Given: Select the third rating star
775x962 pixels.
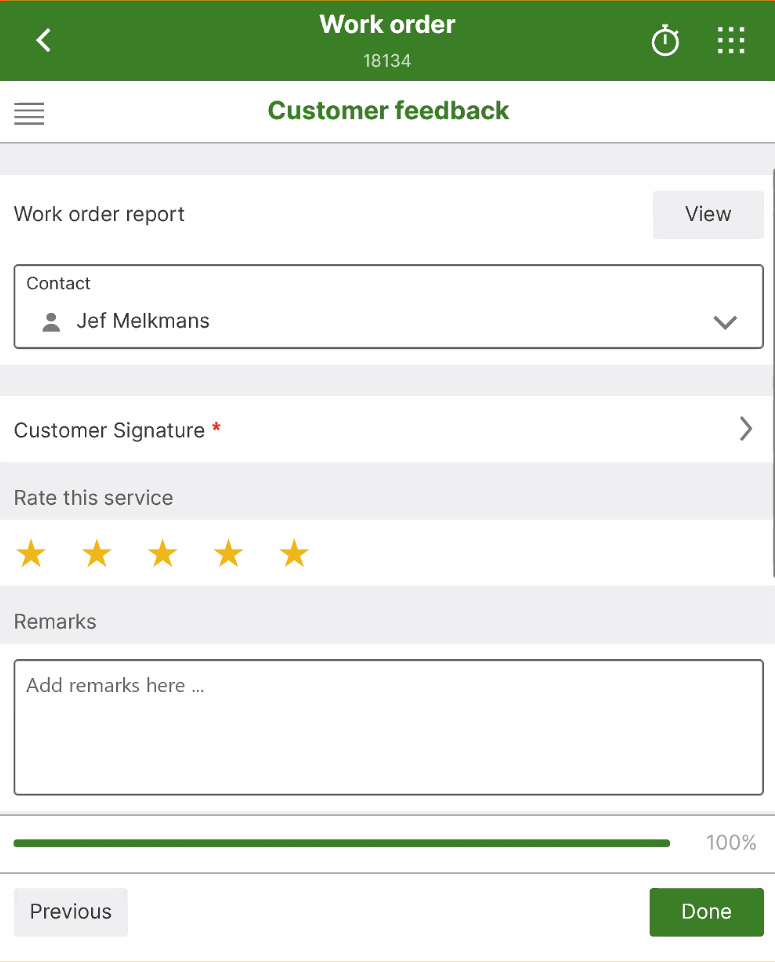Looking at the screenshot, I should [x=163, y=553].
